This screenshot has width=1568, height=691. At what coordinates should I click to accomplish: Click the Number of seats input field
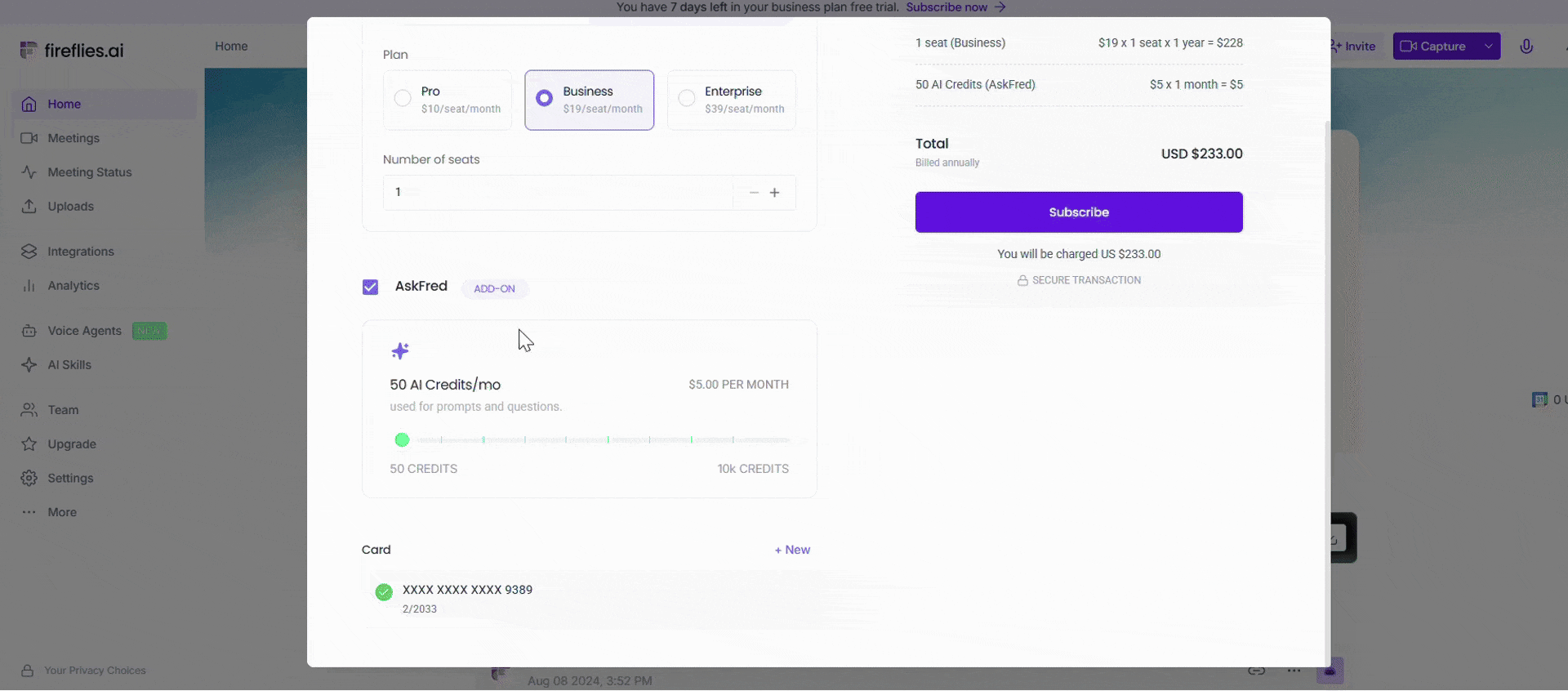(559, 193)
